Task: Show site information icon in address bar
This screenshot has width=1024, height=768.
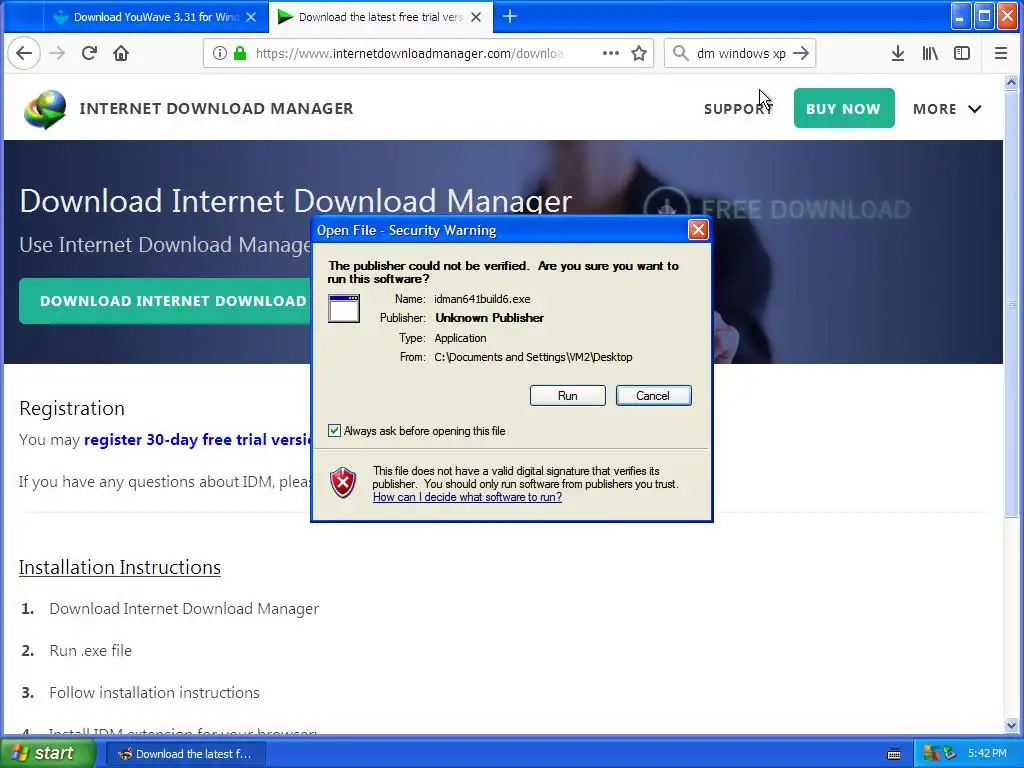Action: click(220, 54)
